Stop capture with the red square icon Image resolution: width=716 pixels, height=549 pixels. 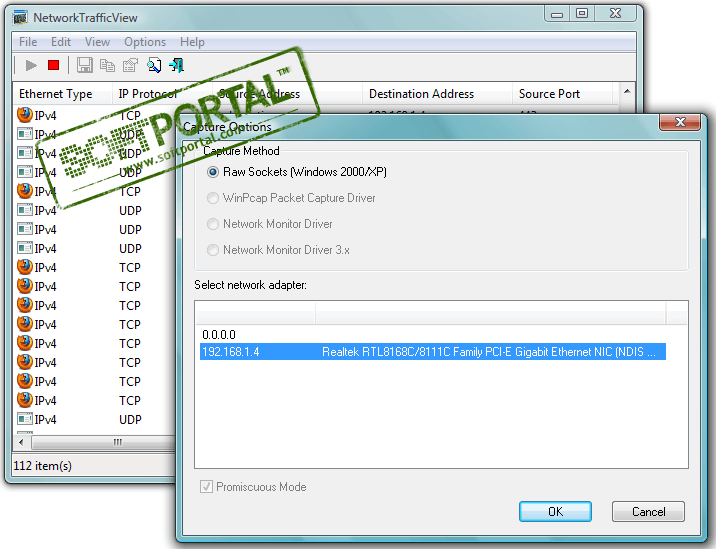[53, 65]
